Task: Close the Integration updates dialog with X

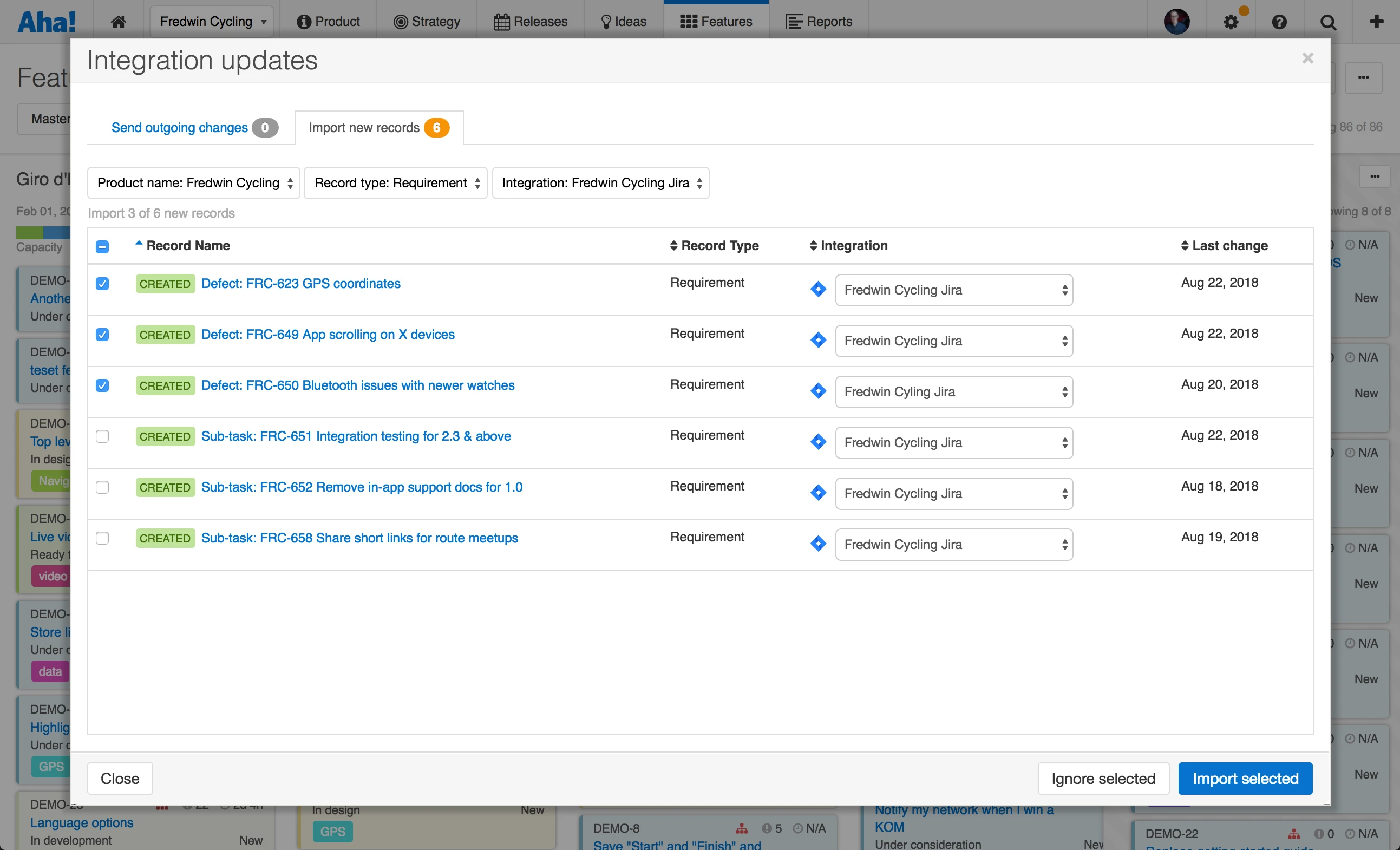Action: tap(1307, 58)
